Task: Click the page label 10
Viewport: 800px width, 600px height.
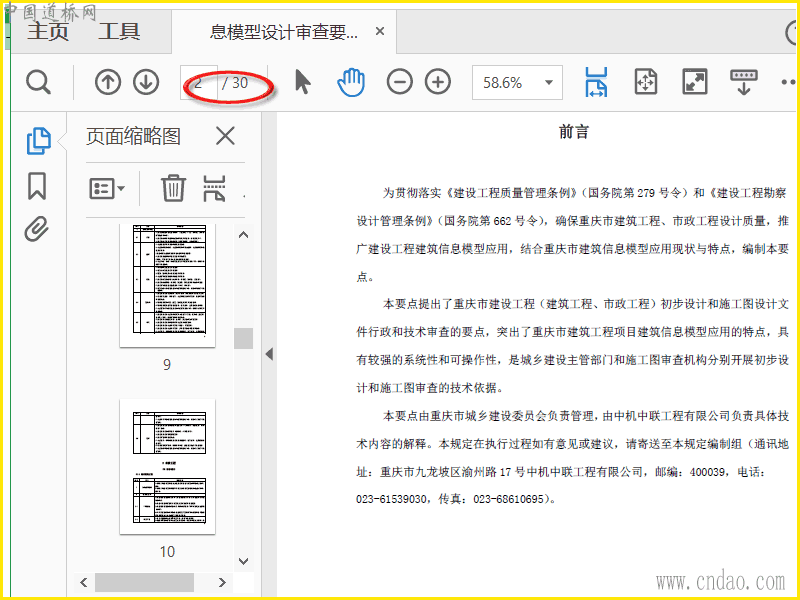Action: coord(167,552)
